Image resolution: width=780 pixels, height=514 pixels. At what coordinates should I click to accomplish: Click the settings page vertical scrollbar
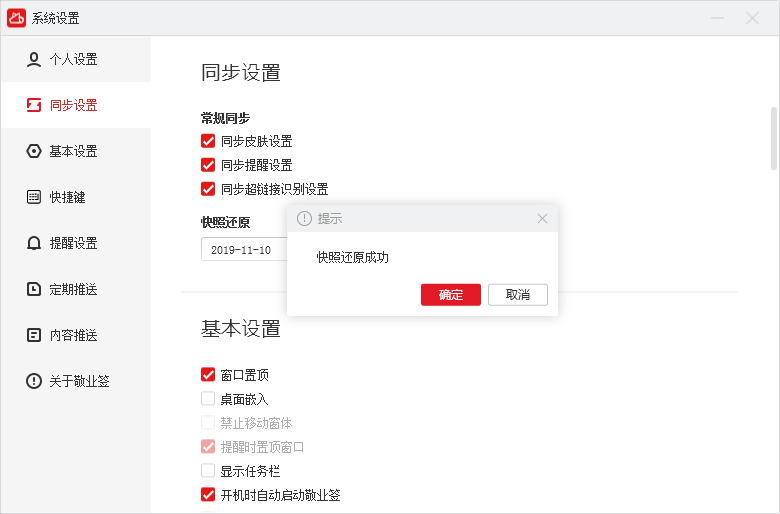pos(773,140)
